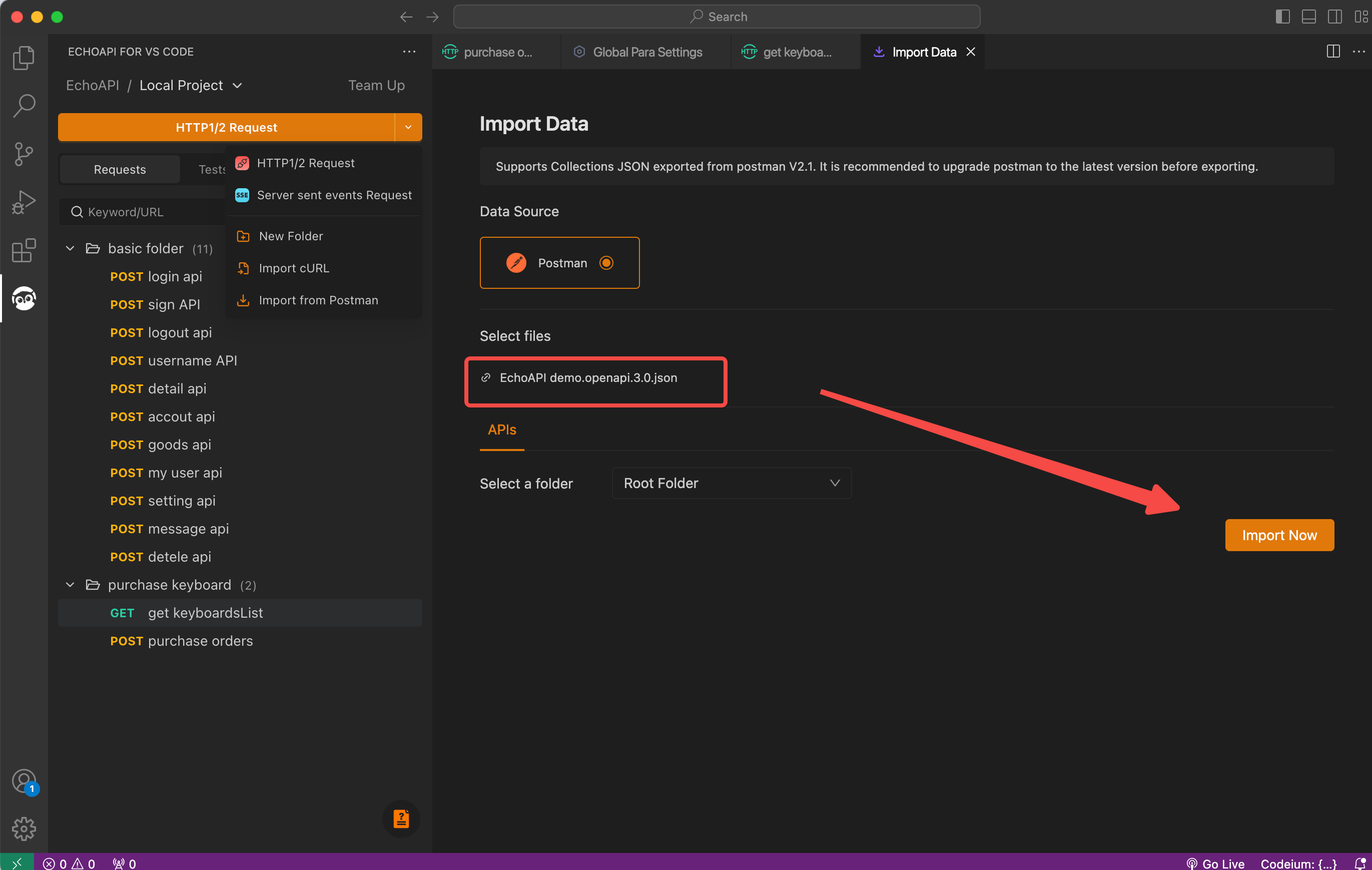The image size is (1372, 870).
Task: Show errors and warnings in status bar
Action: click(70, 863)
